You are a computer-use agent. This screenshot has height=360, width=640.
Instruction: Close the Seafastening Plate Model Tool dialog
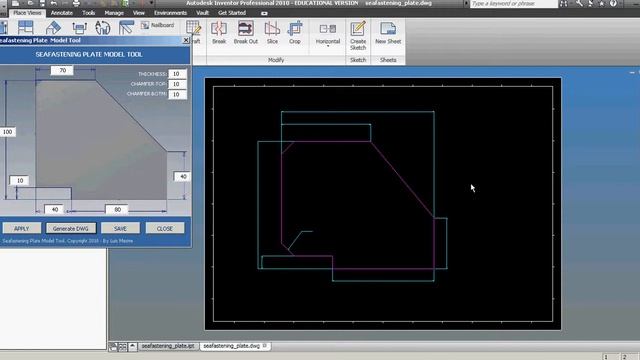(186, 40)
